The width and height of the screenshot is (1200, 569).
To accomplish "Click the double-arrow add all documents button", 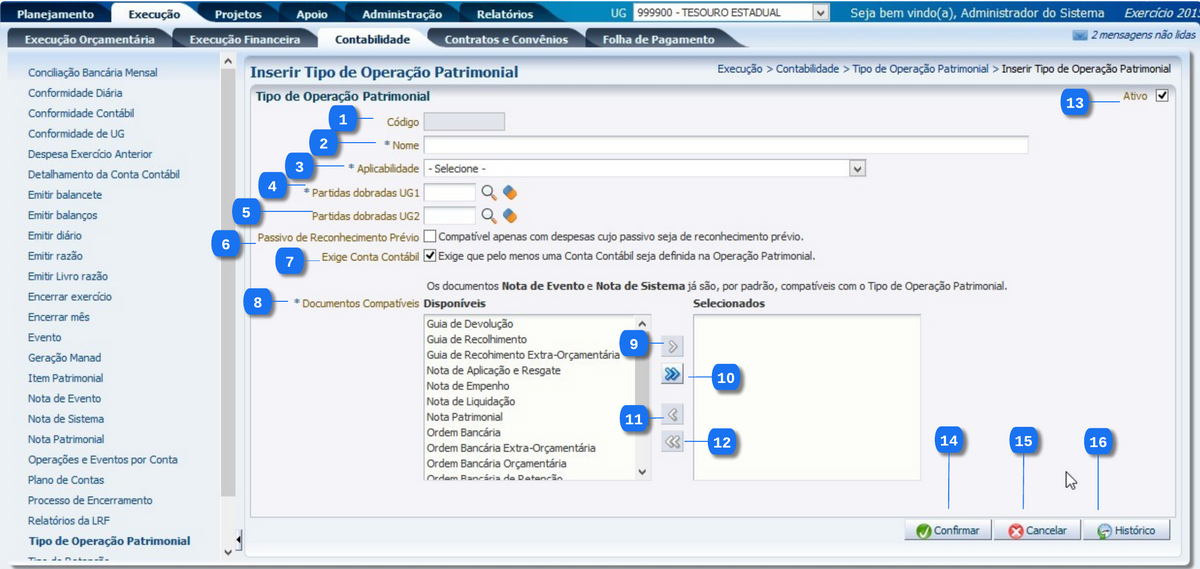I will 673,375.
